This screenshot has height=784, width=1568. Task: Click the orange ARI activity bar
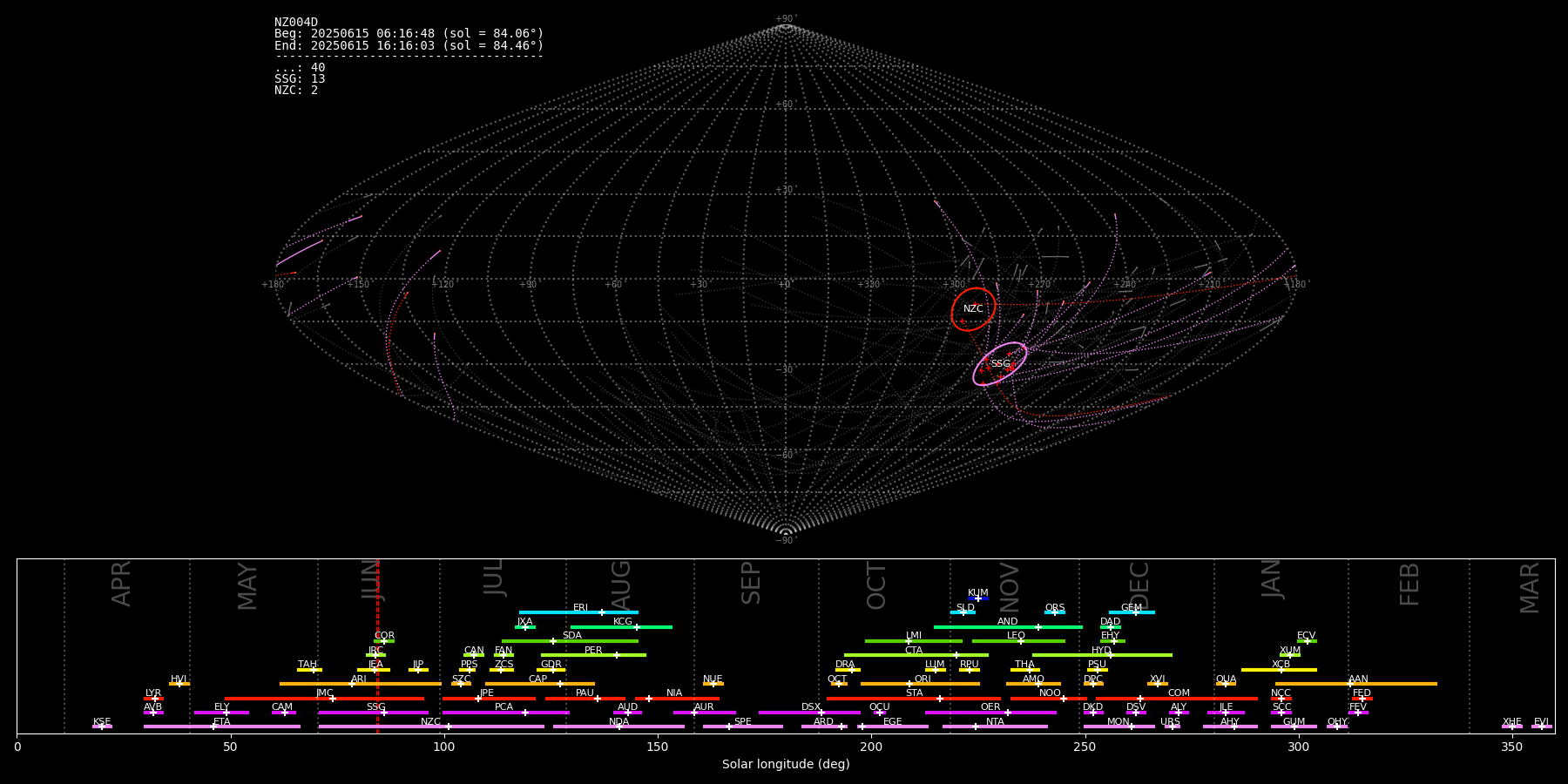pyautogui.click(x=361, y=684)
